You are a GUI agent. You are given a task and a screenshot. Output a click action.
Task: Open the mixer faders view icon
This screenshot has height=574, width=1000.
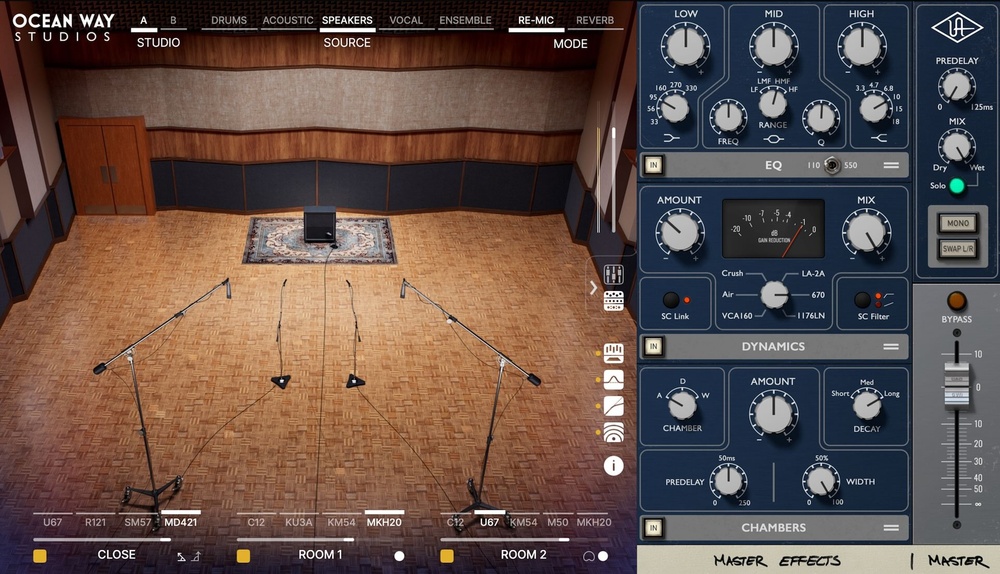(x=614, y=273)
